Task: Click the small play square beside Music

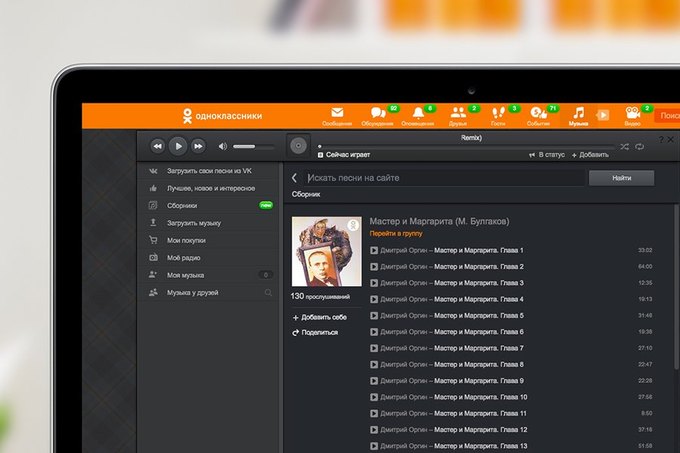Action: click(603, 115)
